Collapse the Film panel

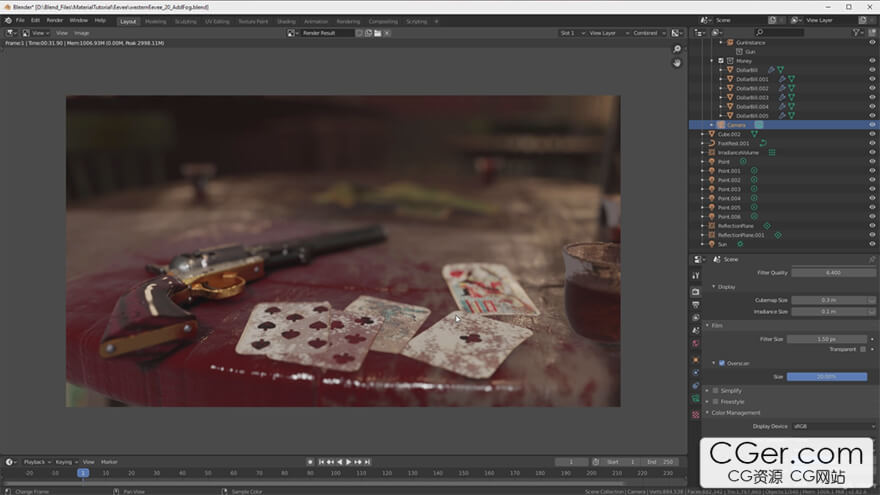[x=707, y=326]
